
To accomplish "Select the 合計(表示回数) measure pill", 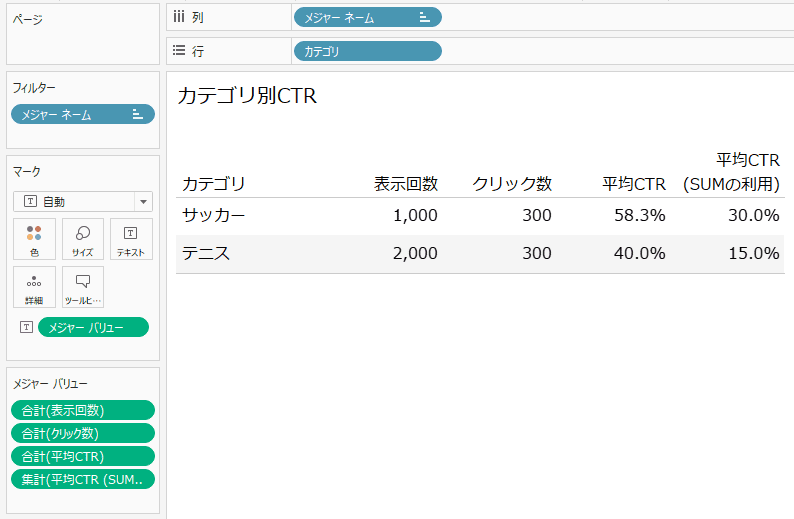I will (82, 410).
